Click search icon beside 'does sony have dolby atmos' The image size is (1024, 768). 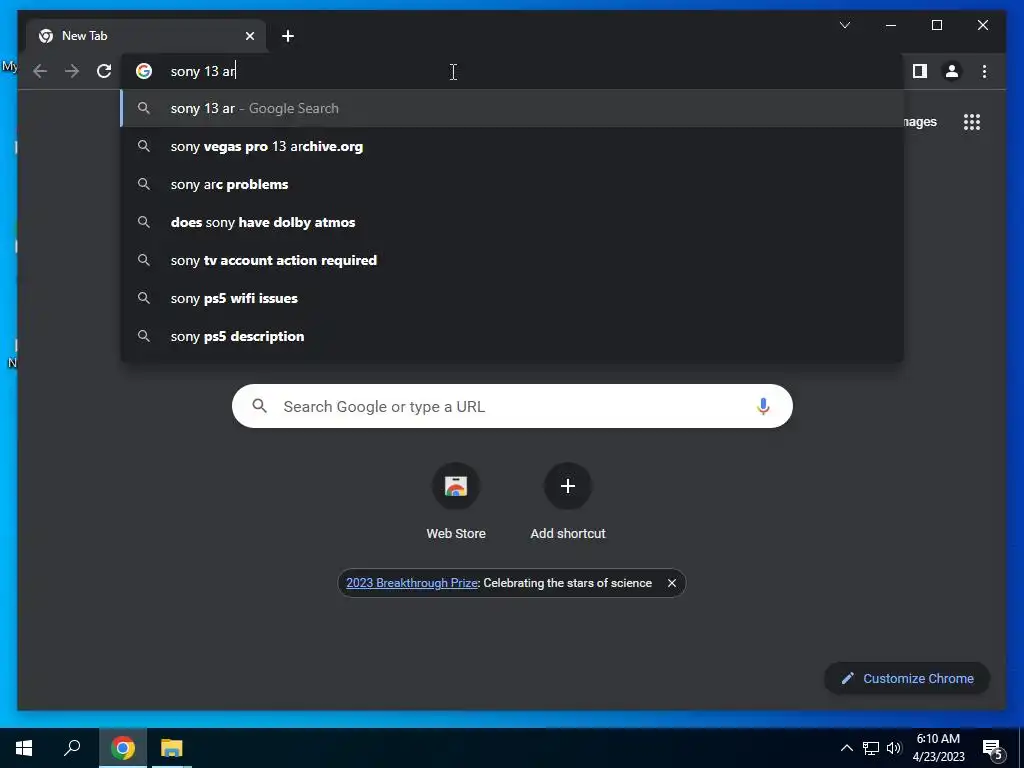pos(144,222)
